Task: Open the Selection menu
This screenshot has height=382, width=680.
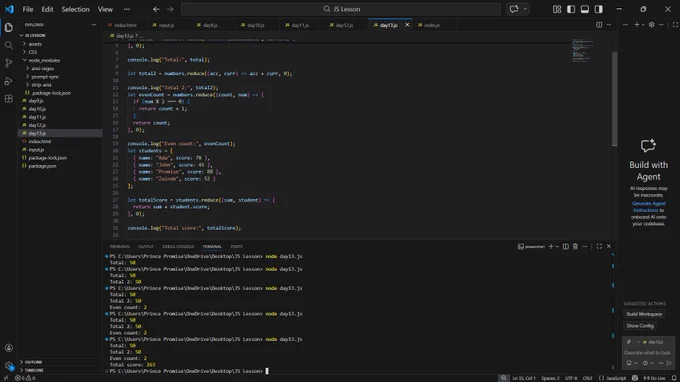Action: point(75,9)
